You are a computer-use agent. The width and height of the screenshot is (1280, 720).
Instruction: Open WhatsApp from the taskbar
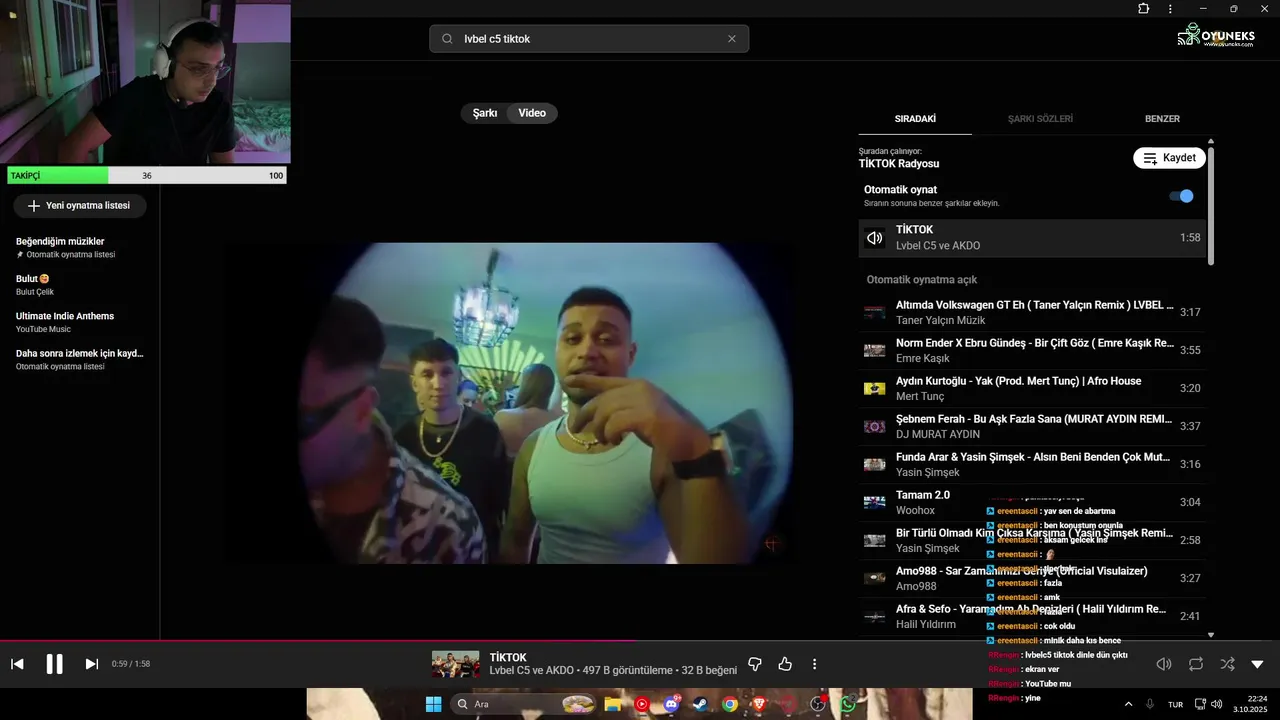tap(848, 704)
